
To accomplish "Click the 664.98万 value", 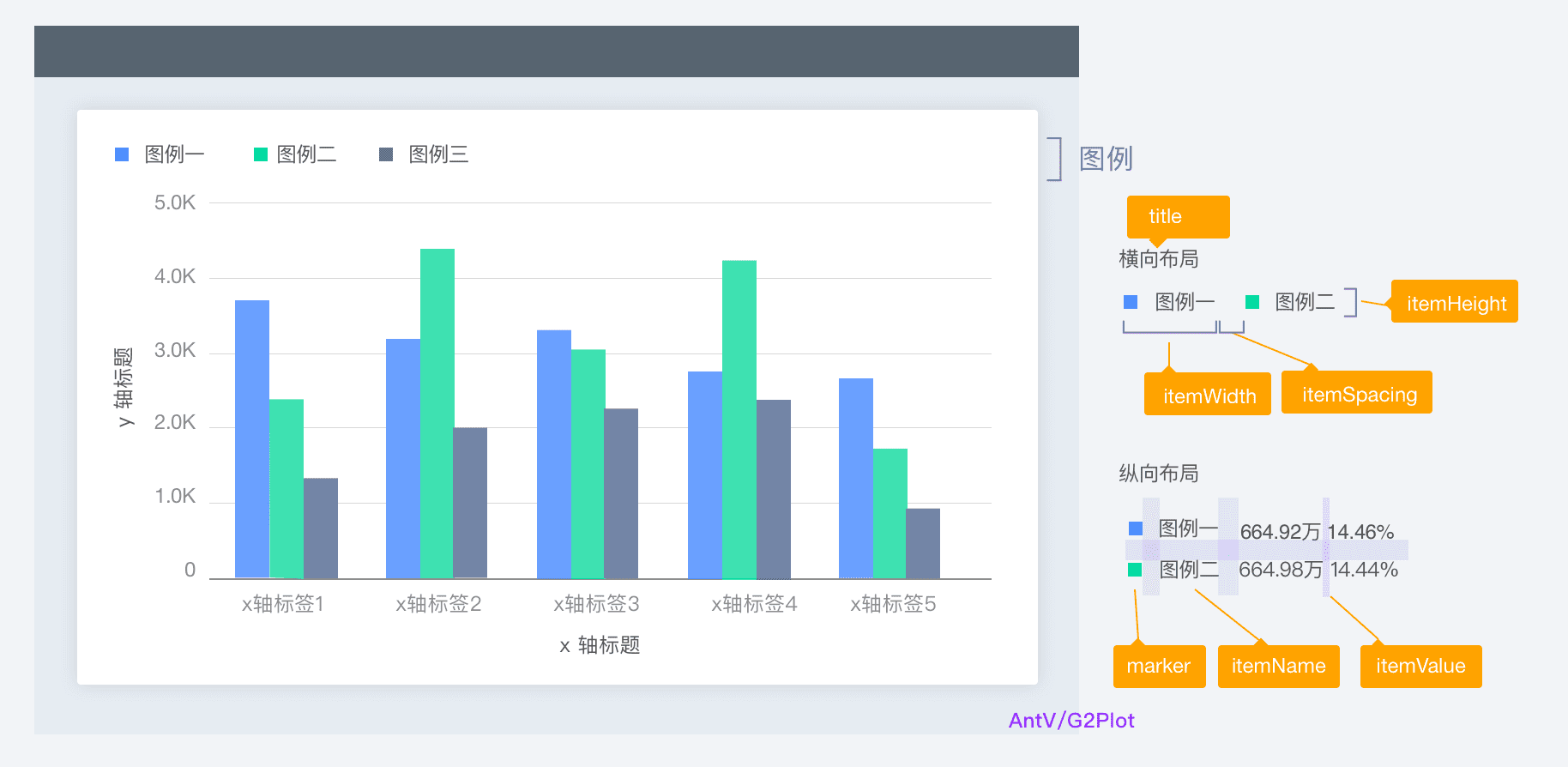I will pyautogui.click(x=1281, y=570).
